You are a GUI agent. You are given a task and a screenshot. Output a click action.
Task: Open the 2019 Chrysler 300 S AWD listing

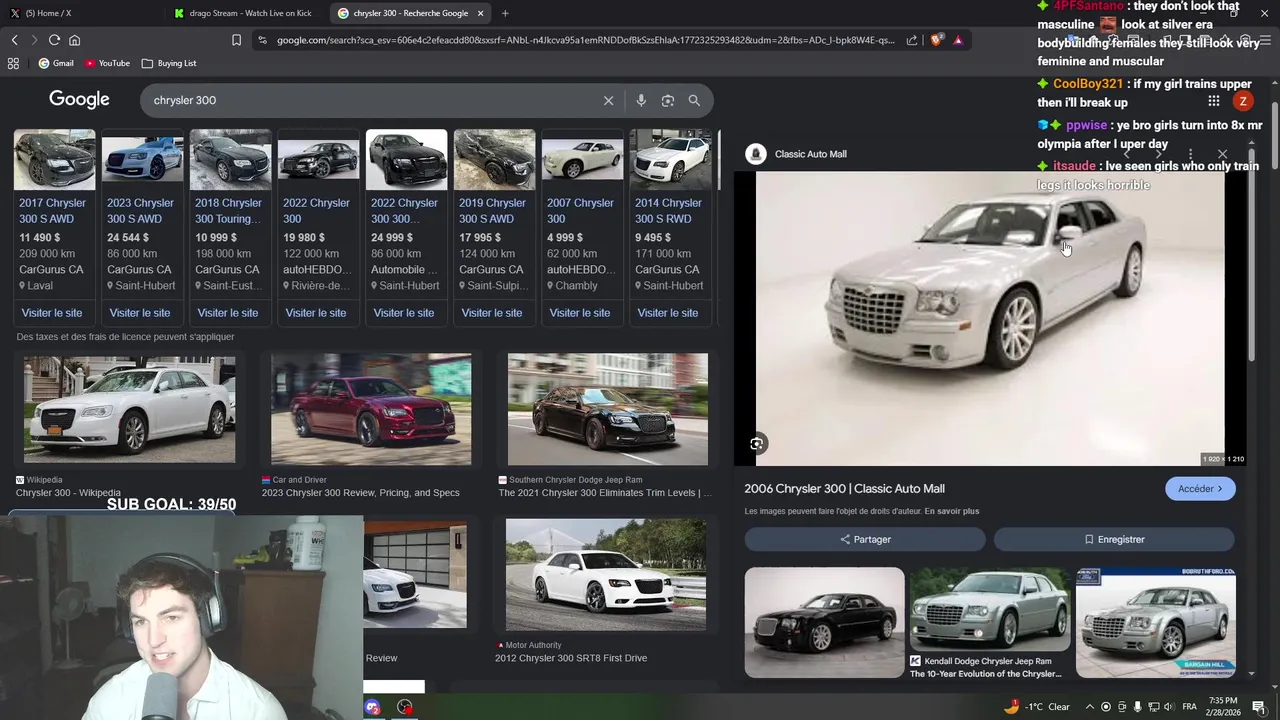[492, 210]
